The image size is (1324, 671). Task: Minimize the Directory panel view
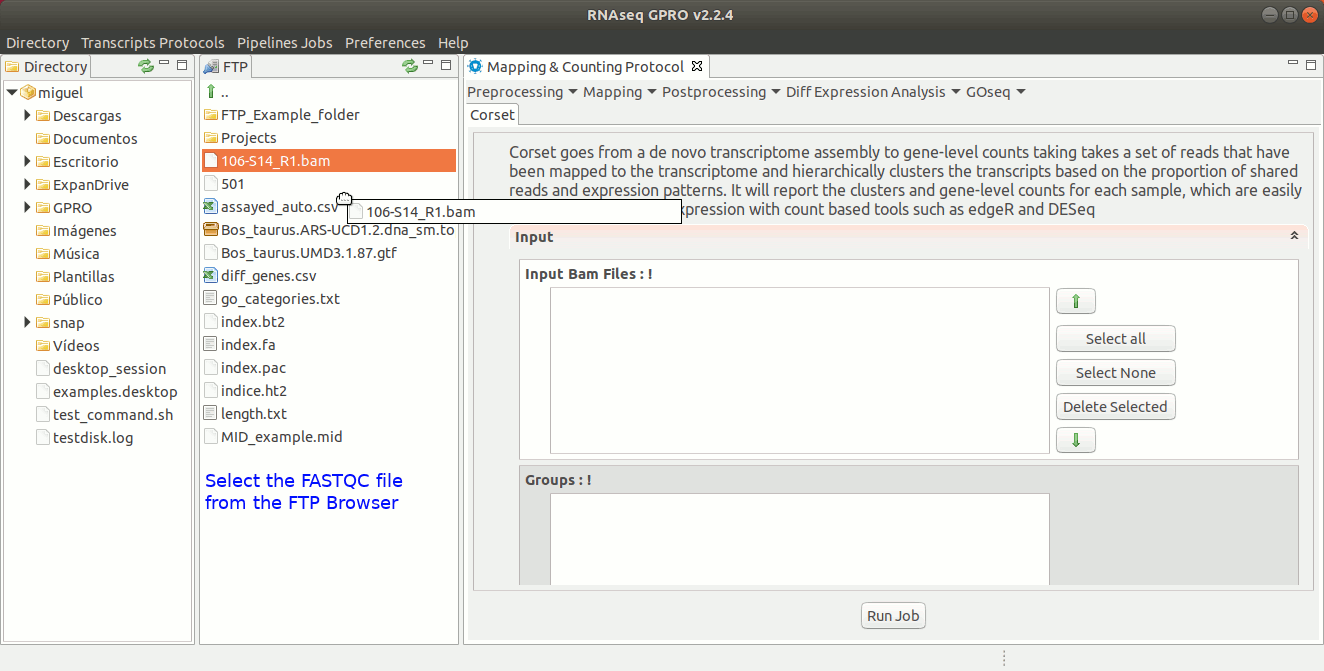(164, 65)
